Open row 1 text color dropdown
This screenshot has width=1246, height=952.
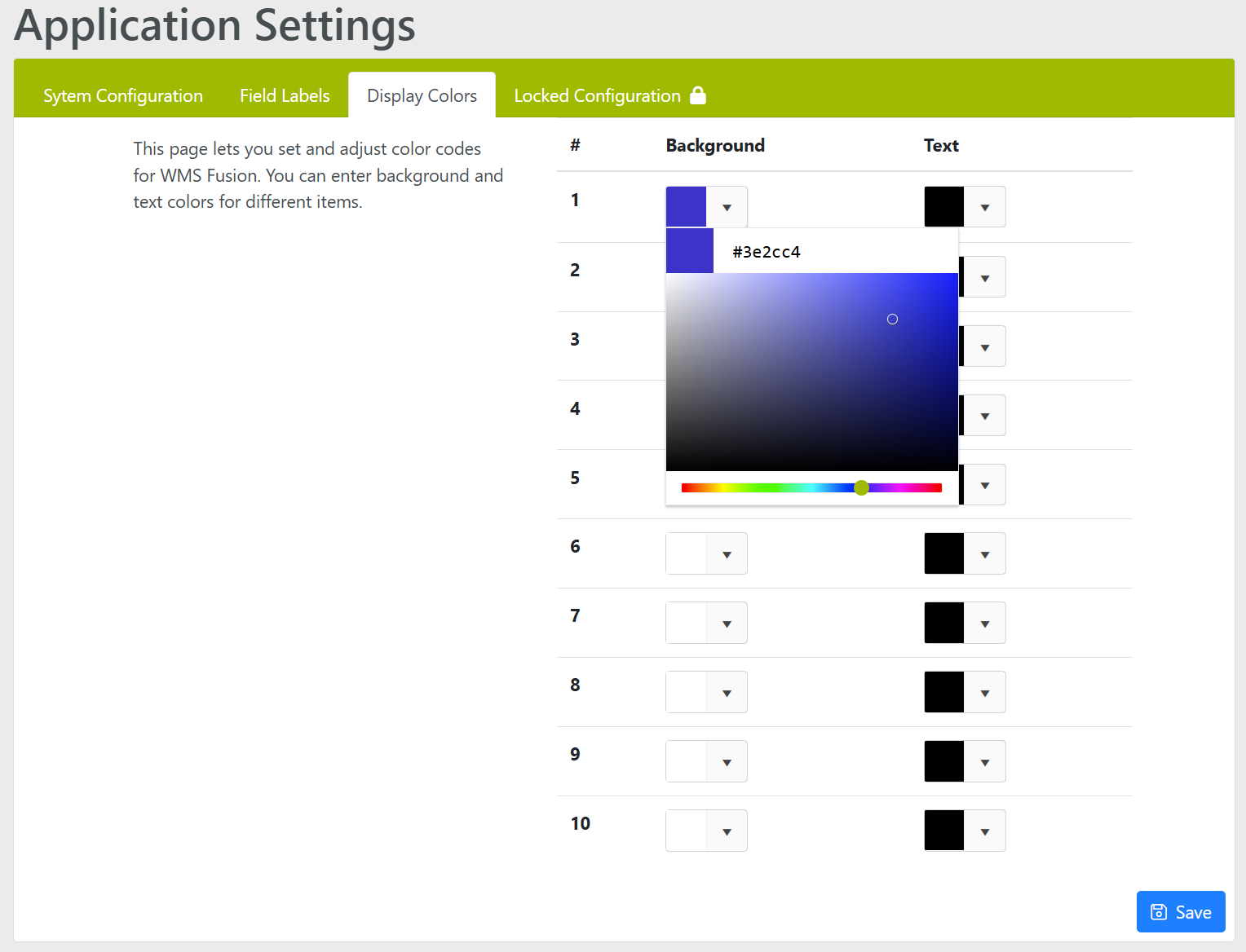click(985, 207)
